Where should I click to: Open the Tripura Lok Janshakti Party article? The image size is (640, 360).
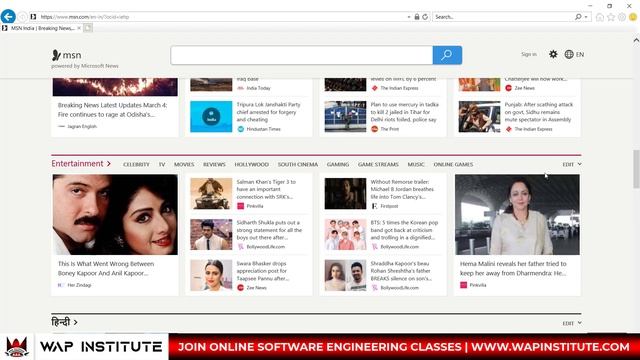268,112
